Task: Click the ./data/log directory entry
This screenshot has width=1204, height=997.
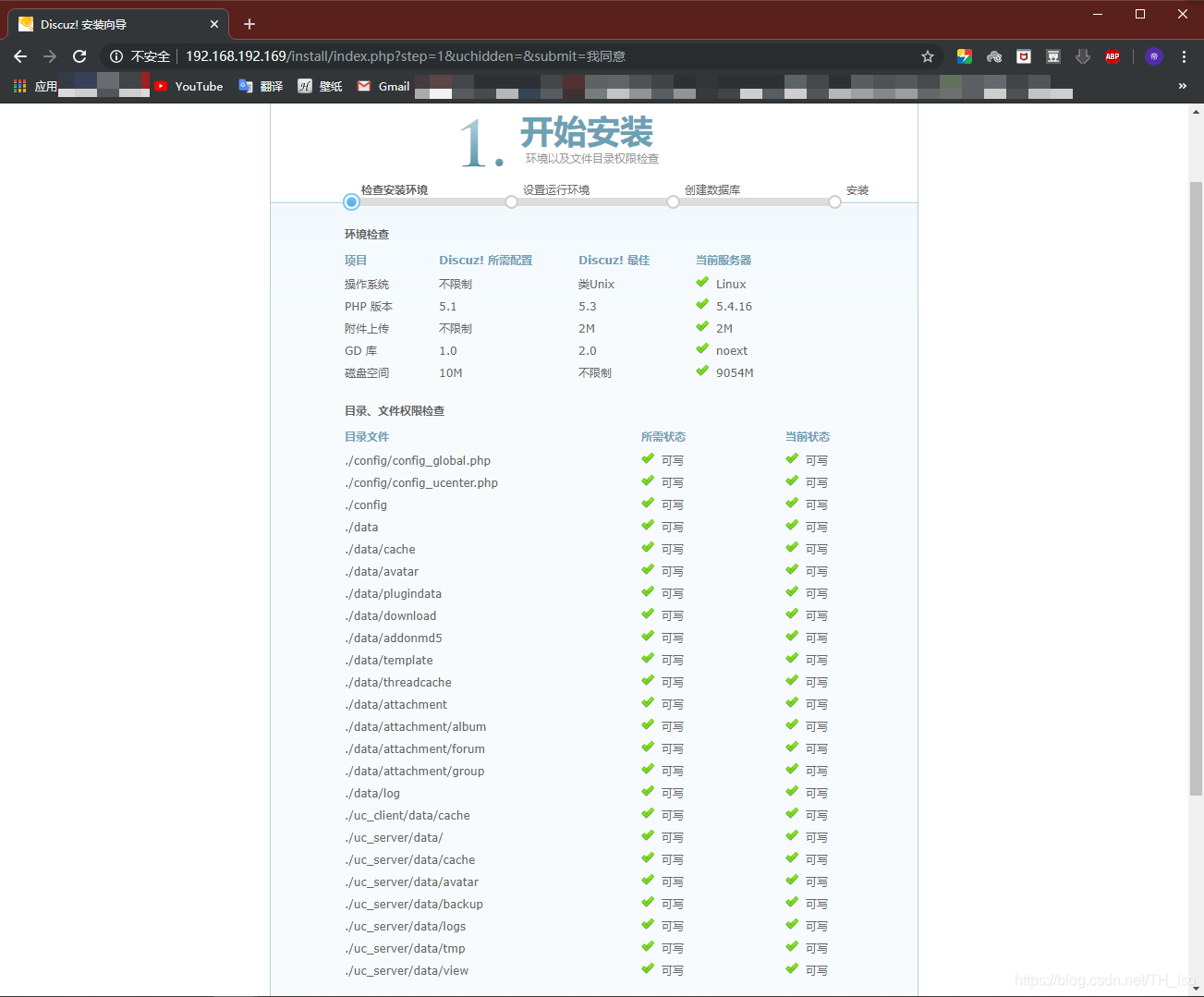Action: (x=372, y=794)
